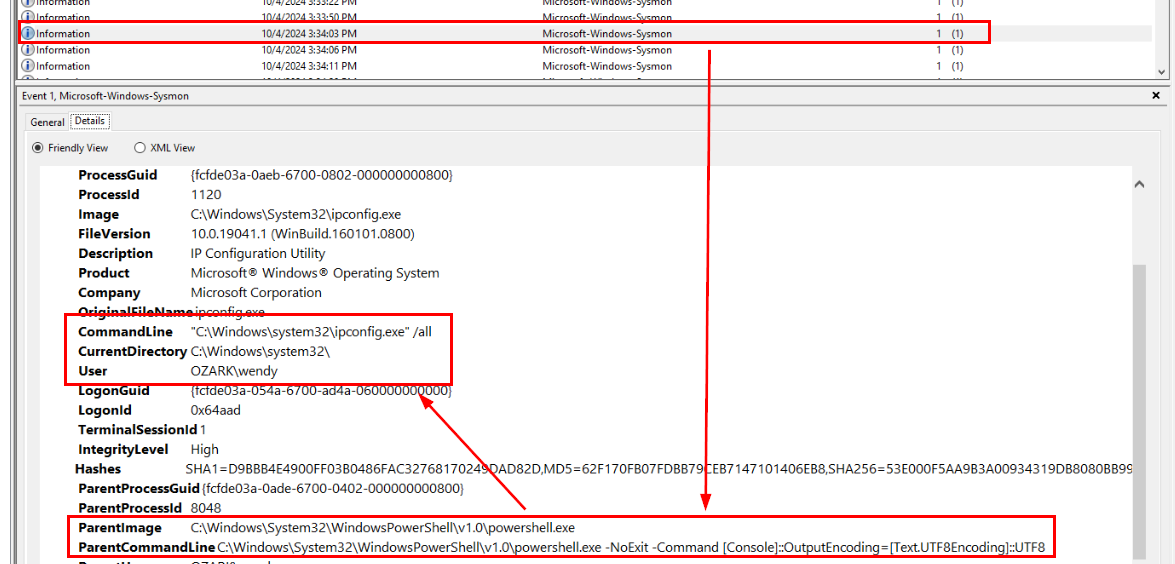Click the OriginalFileName field label
Image resolution: width=1175 pixels, height=564 pixels.
pos(135,312)
